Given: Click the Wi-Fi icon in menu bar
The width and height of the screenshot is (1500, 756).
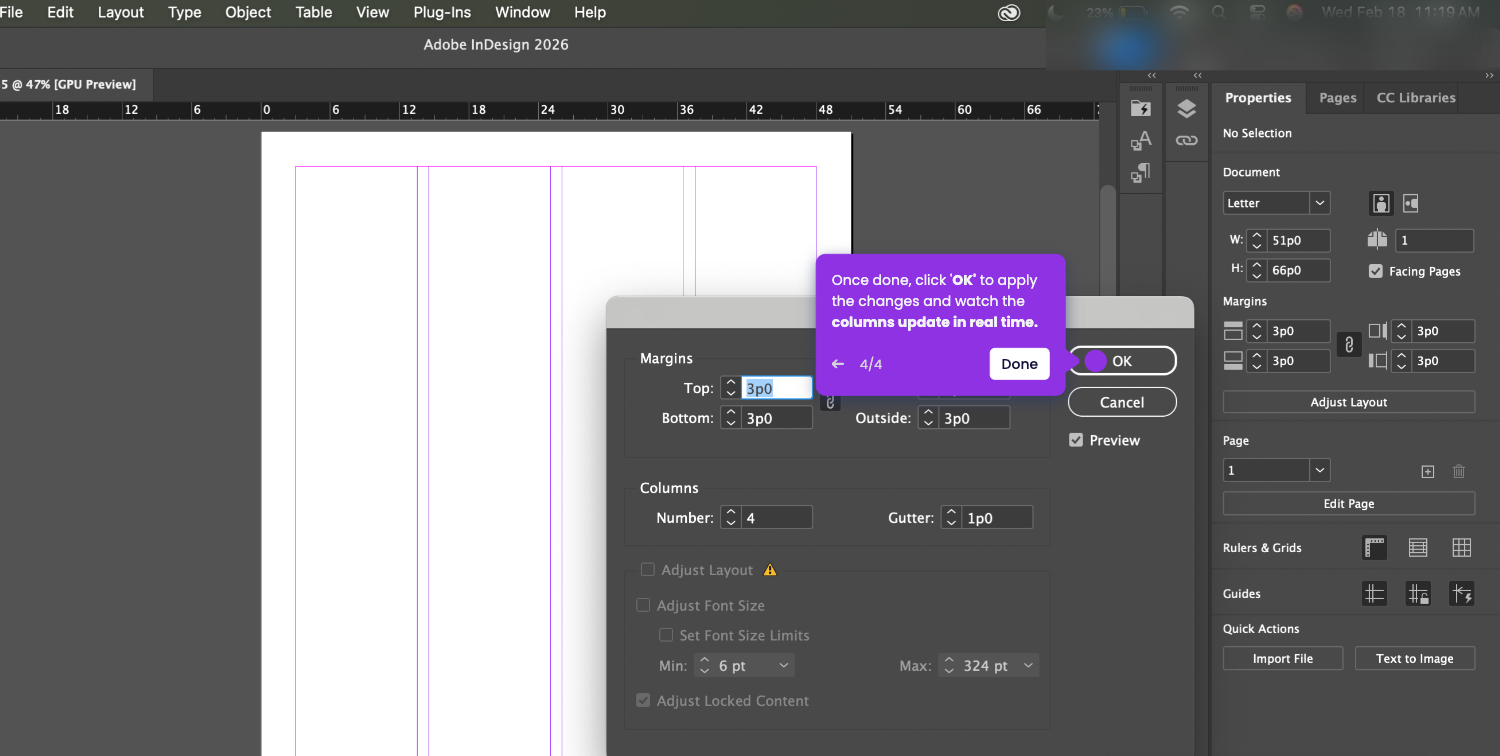Looking at the screenshot, I should pos(1180,13).
